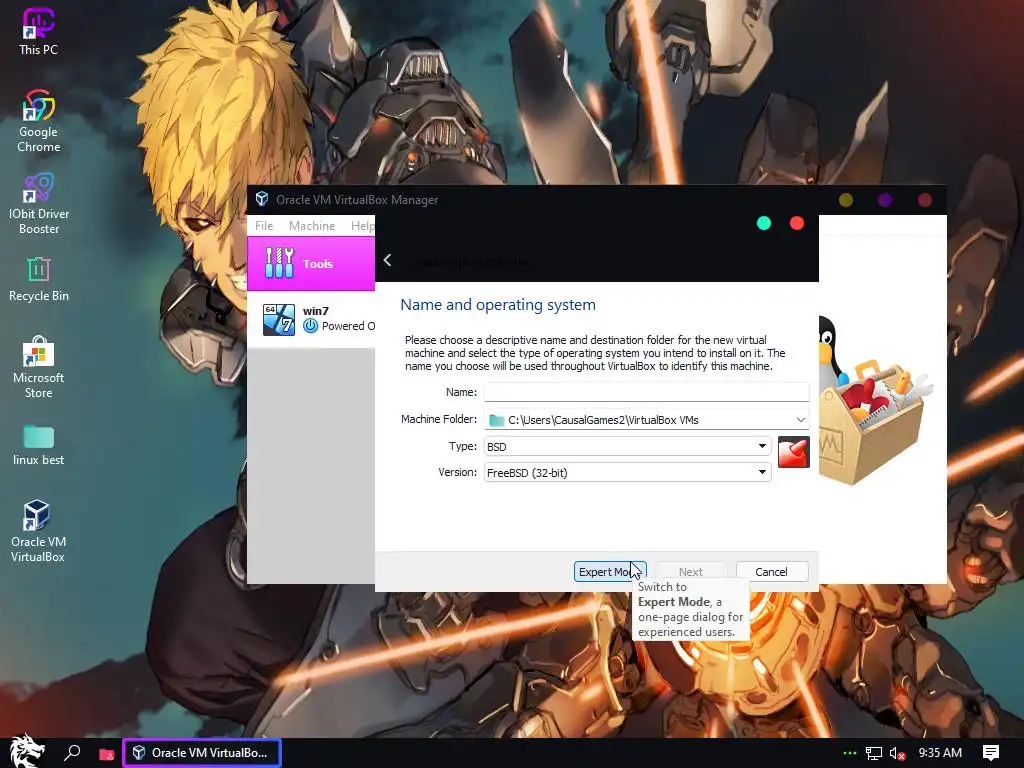The height and width of the screenshot is (768, 1024).
Task: Open the Help menu
Action: pyautogui.click(x=362, y=225)
